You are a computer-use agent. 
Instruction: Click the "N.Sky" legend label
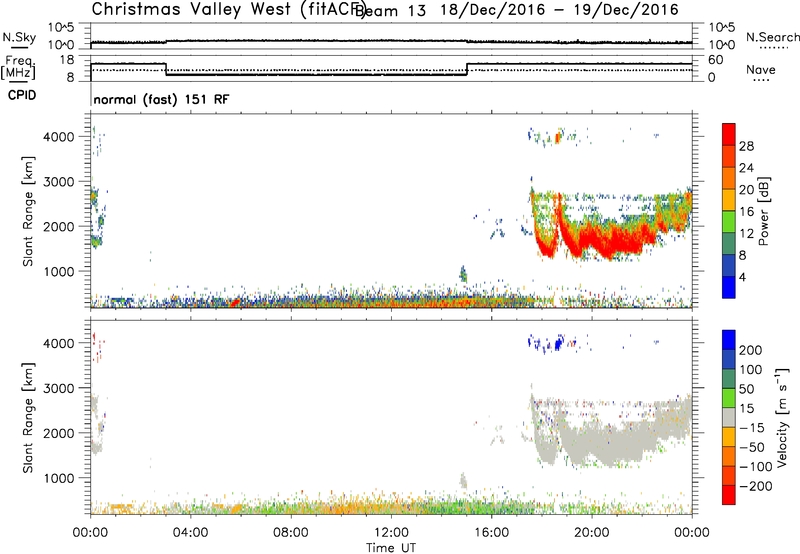pyautogui.click(x=19, y=37)
